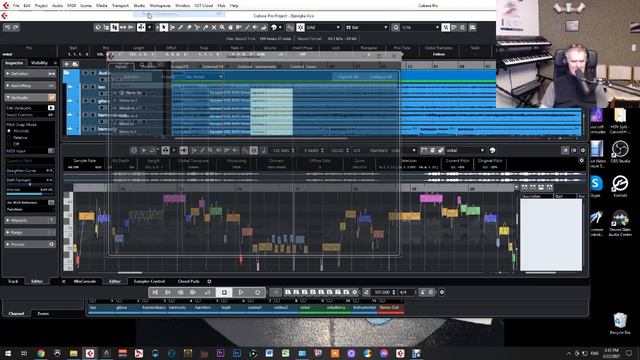Image resolution: width=640 pixels, height=360 pixels.
Task: Expand the Range inspector section
Action: pyautogui.click(x=29, y=232)
